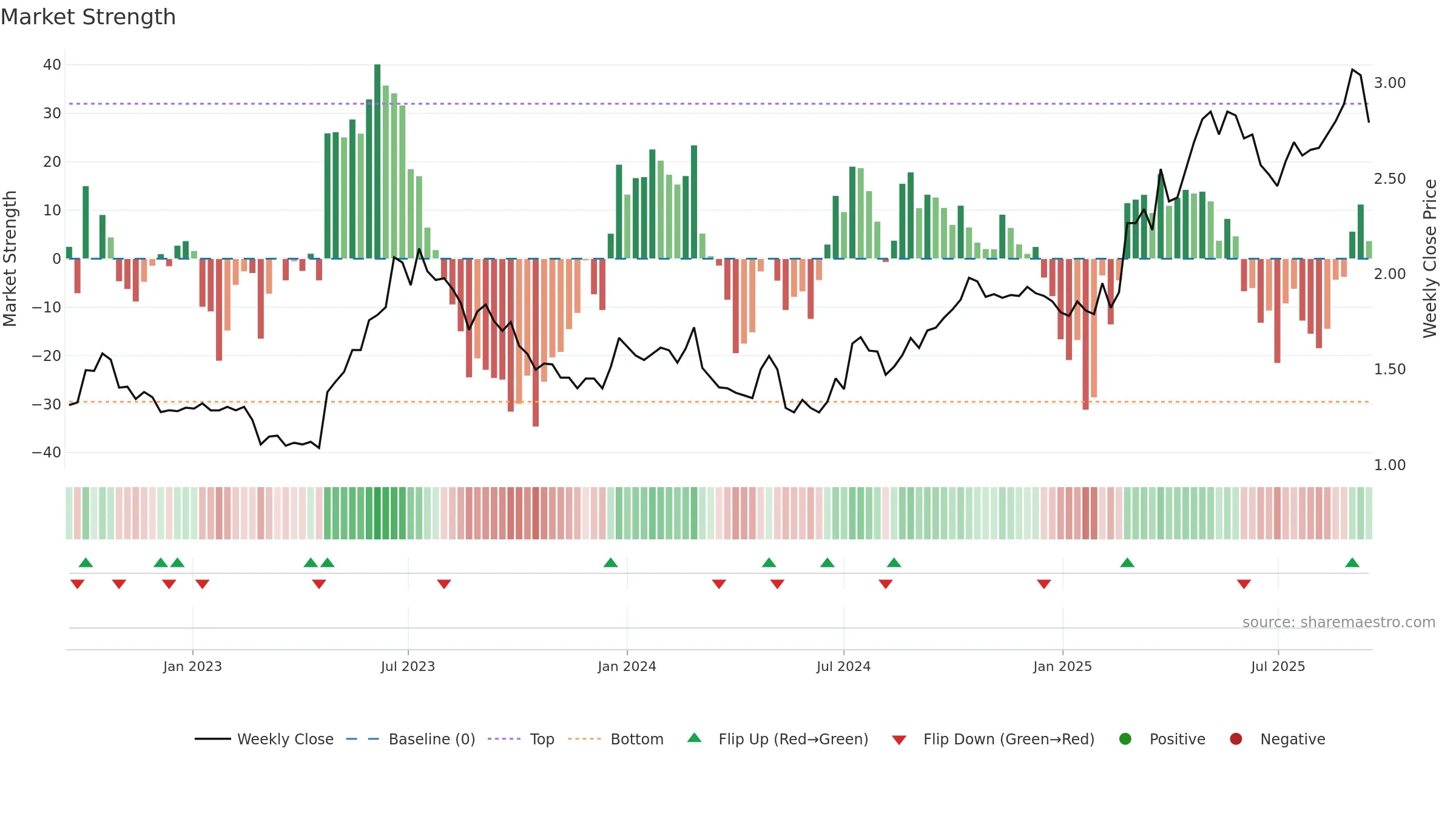Screen dimensions: 1456x819
Task: Toggle the Weekly Close legend entry
Action: [264, 739]
